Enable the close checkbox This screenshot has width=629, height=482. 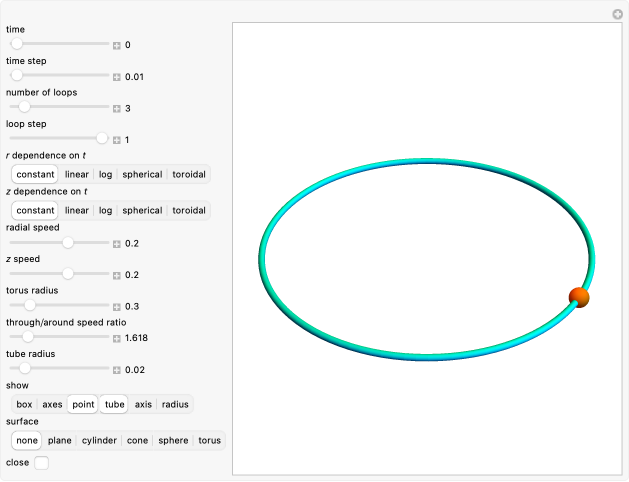[x=41, y=463]
